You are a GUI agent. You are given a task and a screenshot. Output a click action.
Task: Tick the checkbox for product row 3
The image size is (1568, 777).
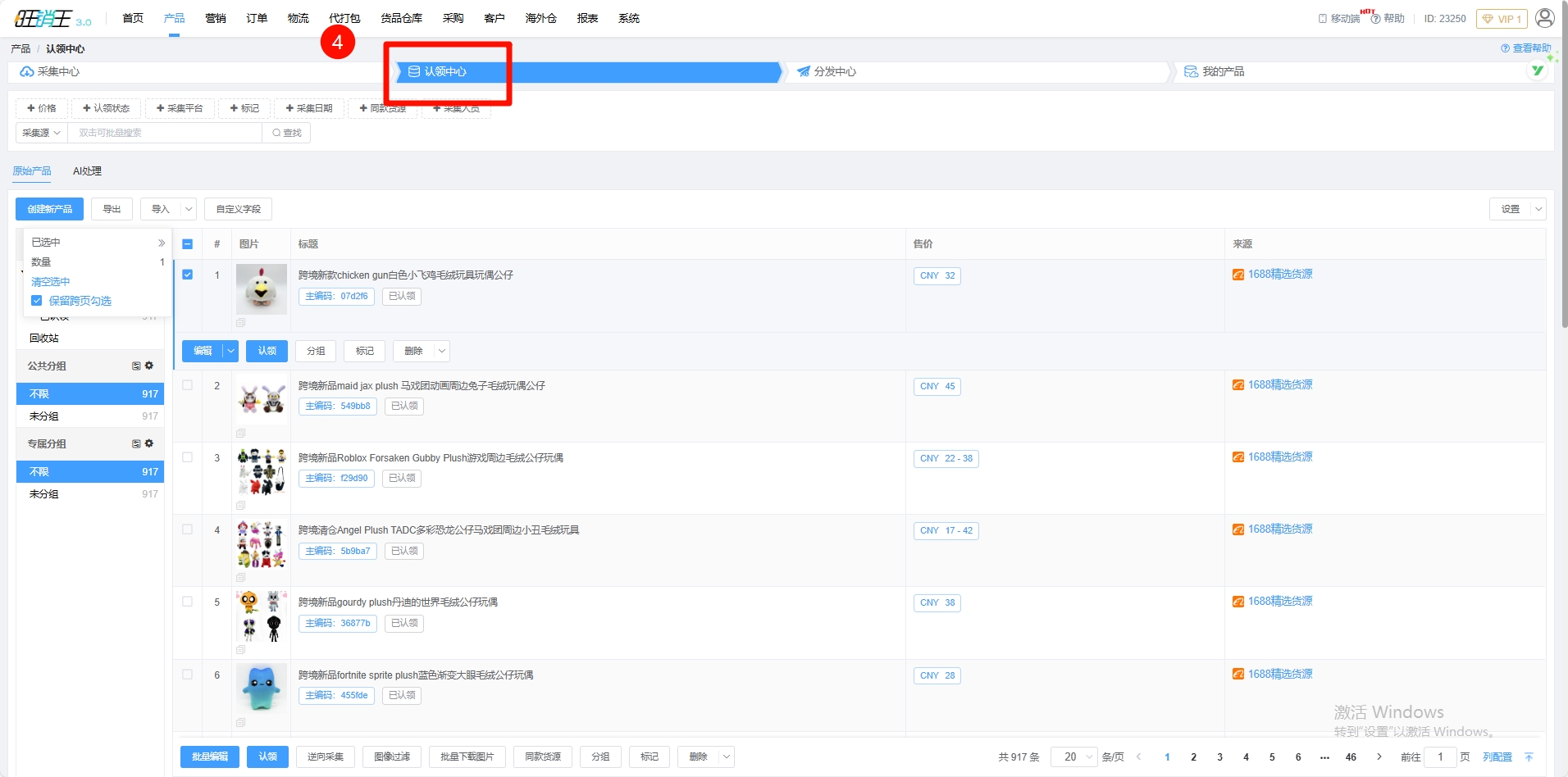[188, 457]
